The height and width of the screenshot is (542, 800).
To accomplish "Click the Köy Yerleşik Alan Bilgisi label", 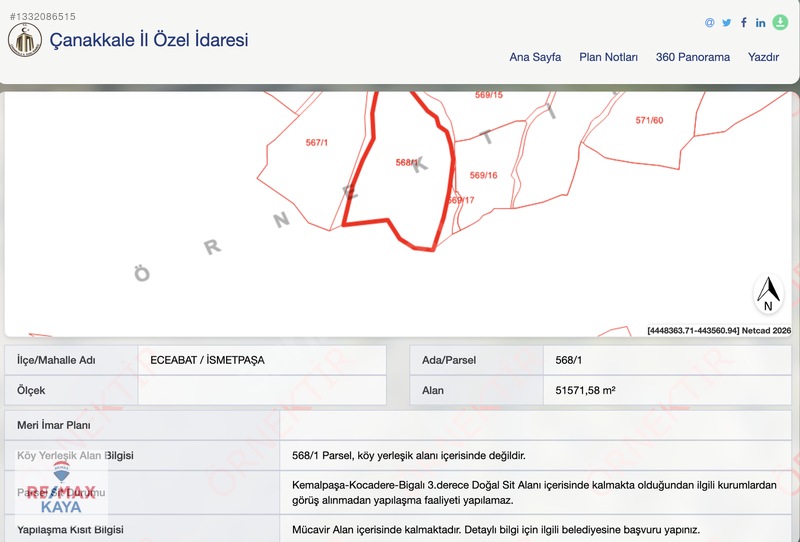I will point(75,455).
